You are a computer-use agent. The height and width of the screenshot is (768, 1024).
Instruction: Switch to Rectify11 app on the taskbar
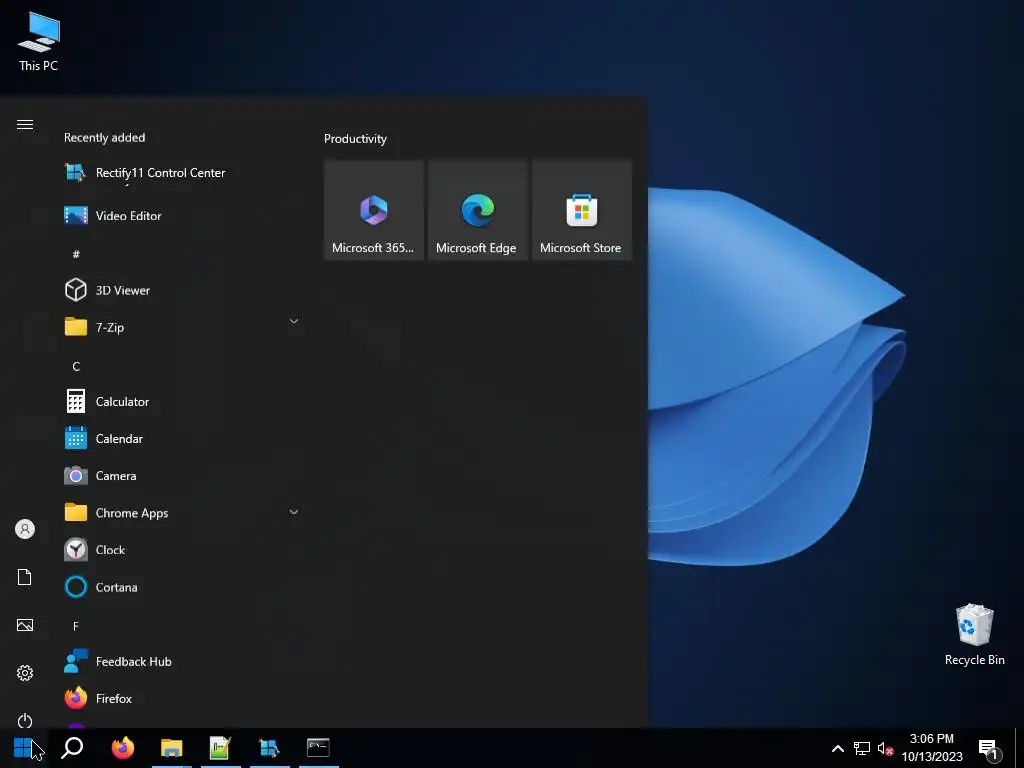(269, 748)
